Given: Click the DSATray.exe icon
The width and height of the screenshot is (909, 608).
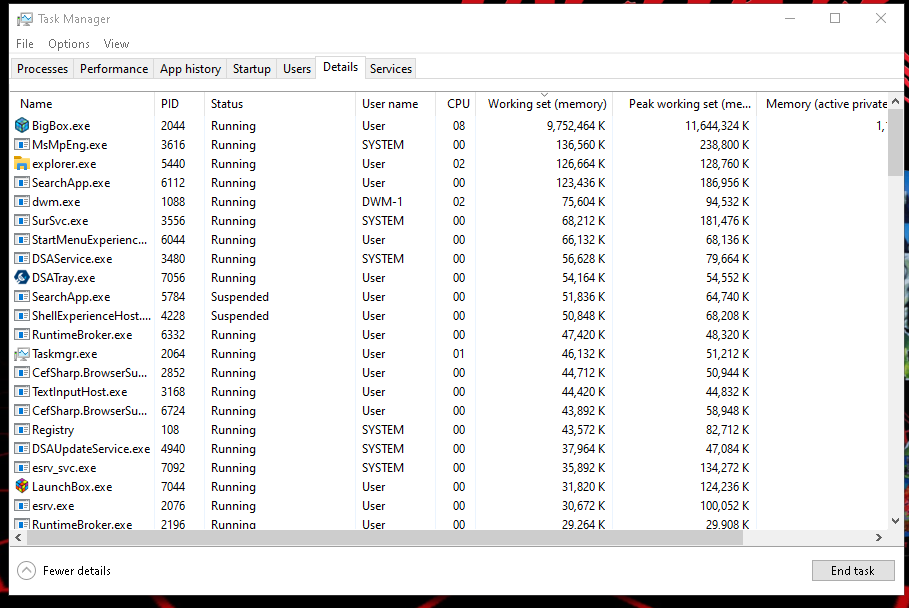Looking at the screenshot, I should click(21, 278).
